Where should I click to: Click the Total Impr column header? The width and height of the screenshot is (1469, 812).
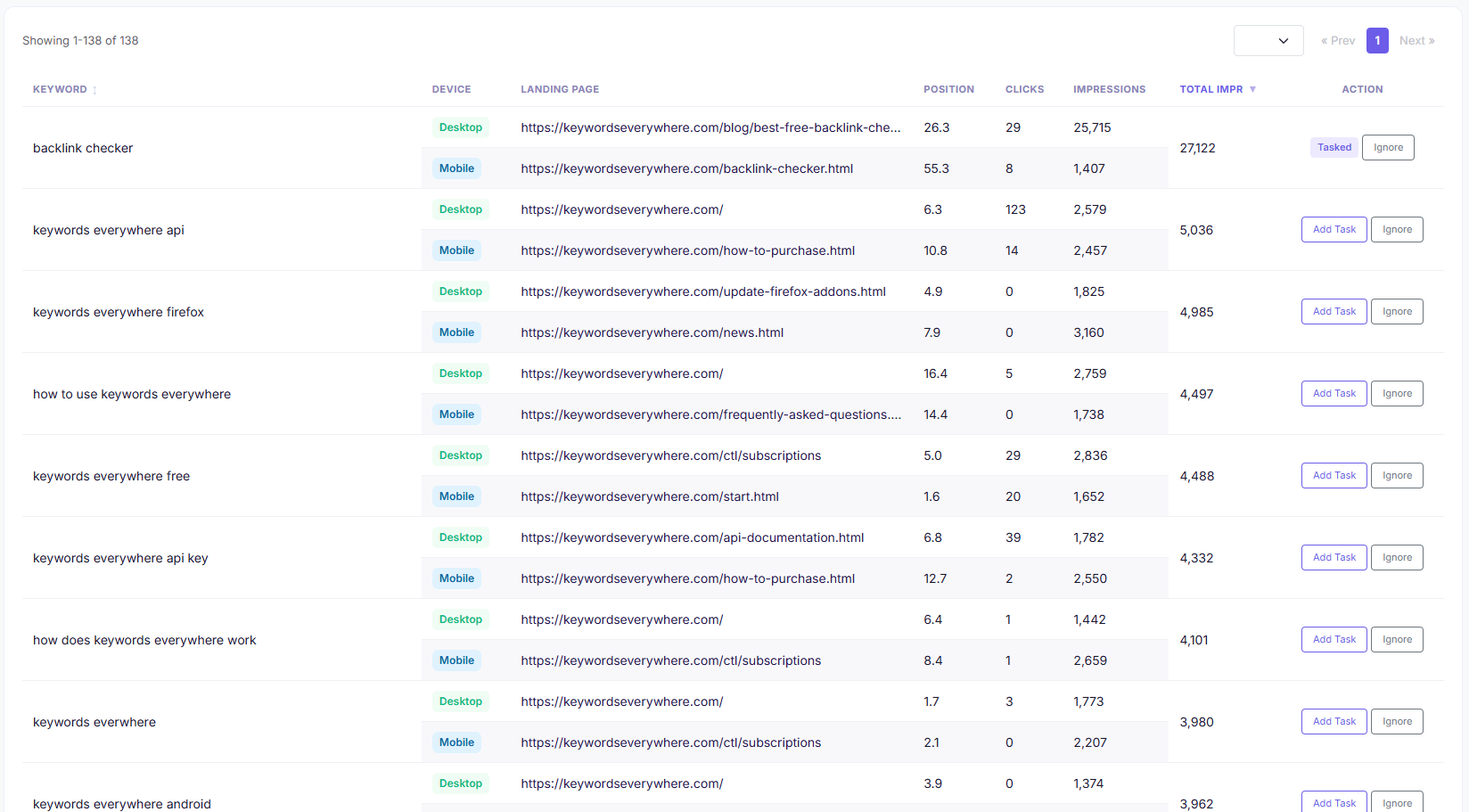tap(1210, 89)
